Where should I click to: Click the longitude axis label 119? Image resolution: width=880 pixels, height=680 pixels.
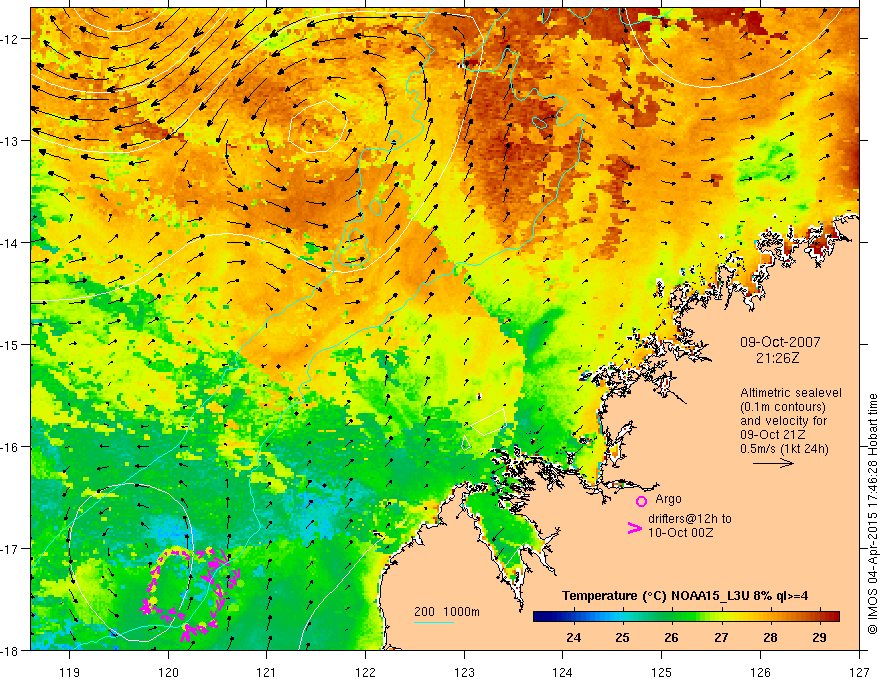click(x=70, y=672)
